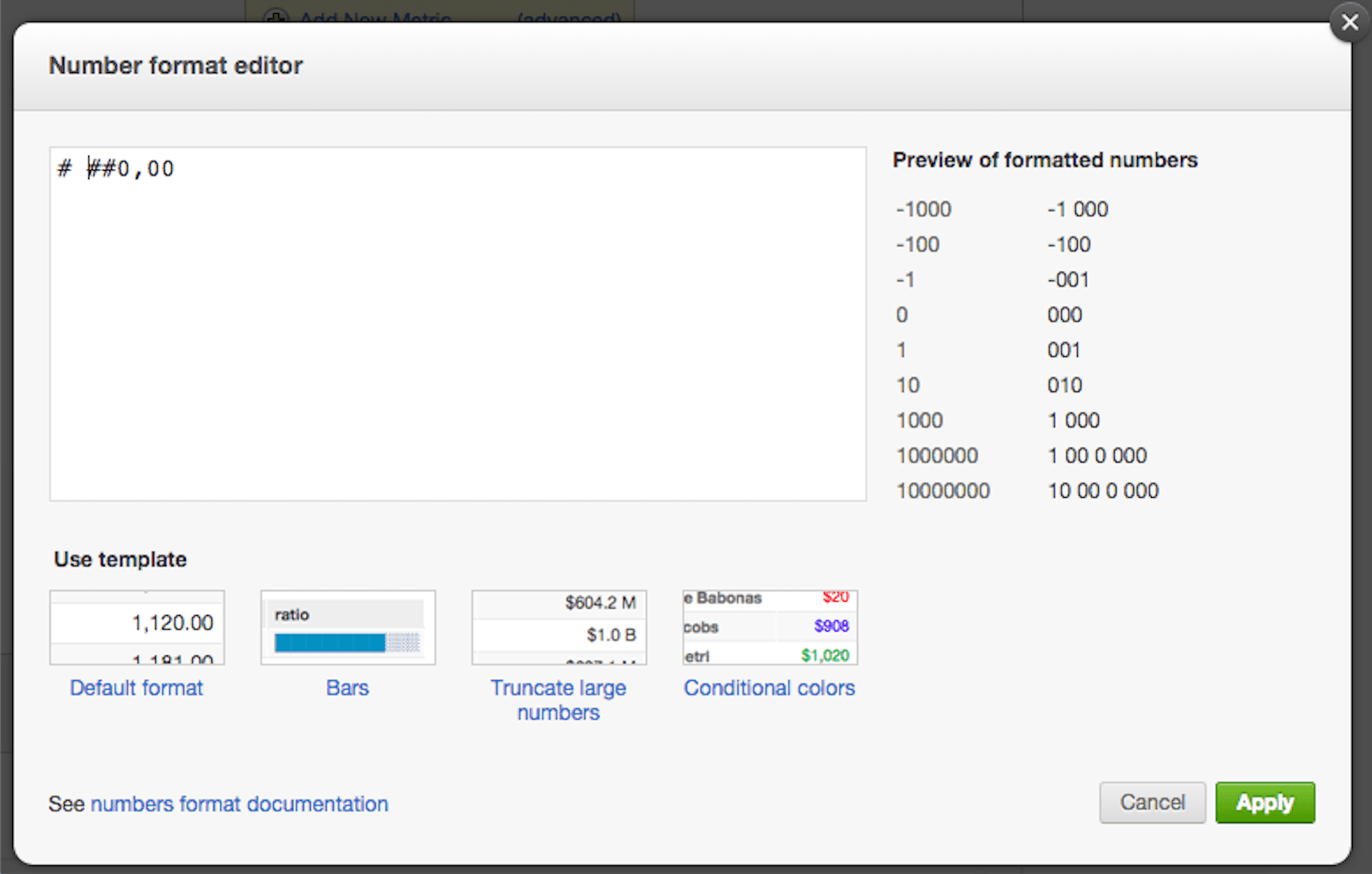Select the Default format template thumbnail
Screen dimensions: 1372x874
[137, 627]
